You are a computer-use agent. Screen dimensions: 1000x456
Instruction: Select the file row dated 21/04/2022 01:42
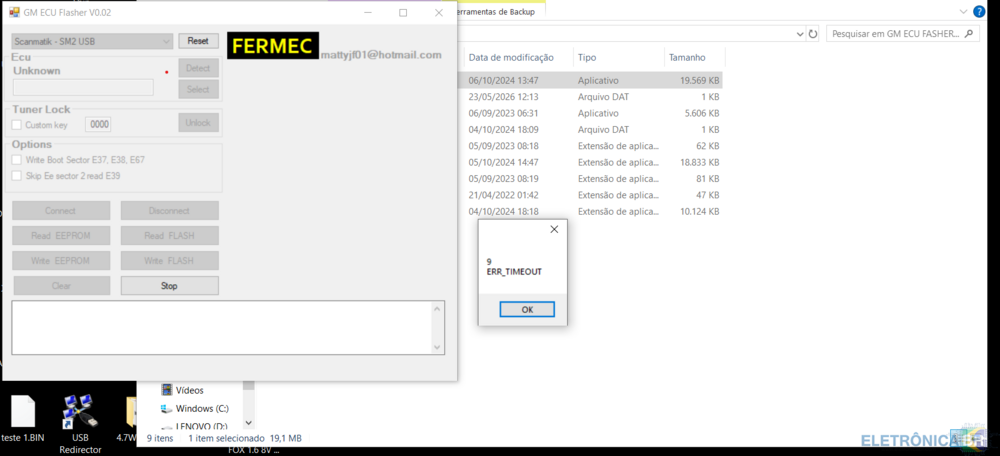pos(590,195)
